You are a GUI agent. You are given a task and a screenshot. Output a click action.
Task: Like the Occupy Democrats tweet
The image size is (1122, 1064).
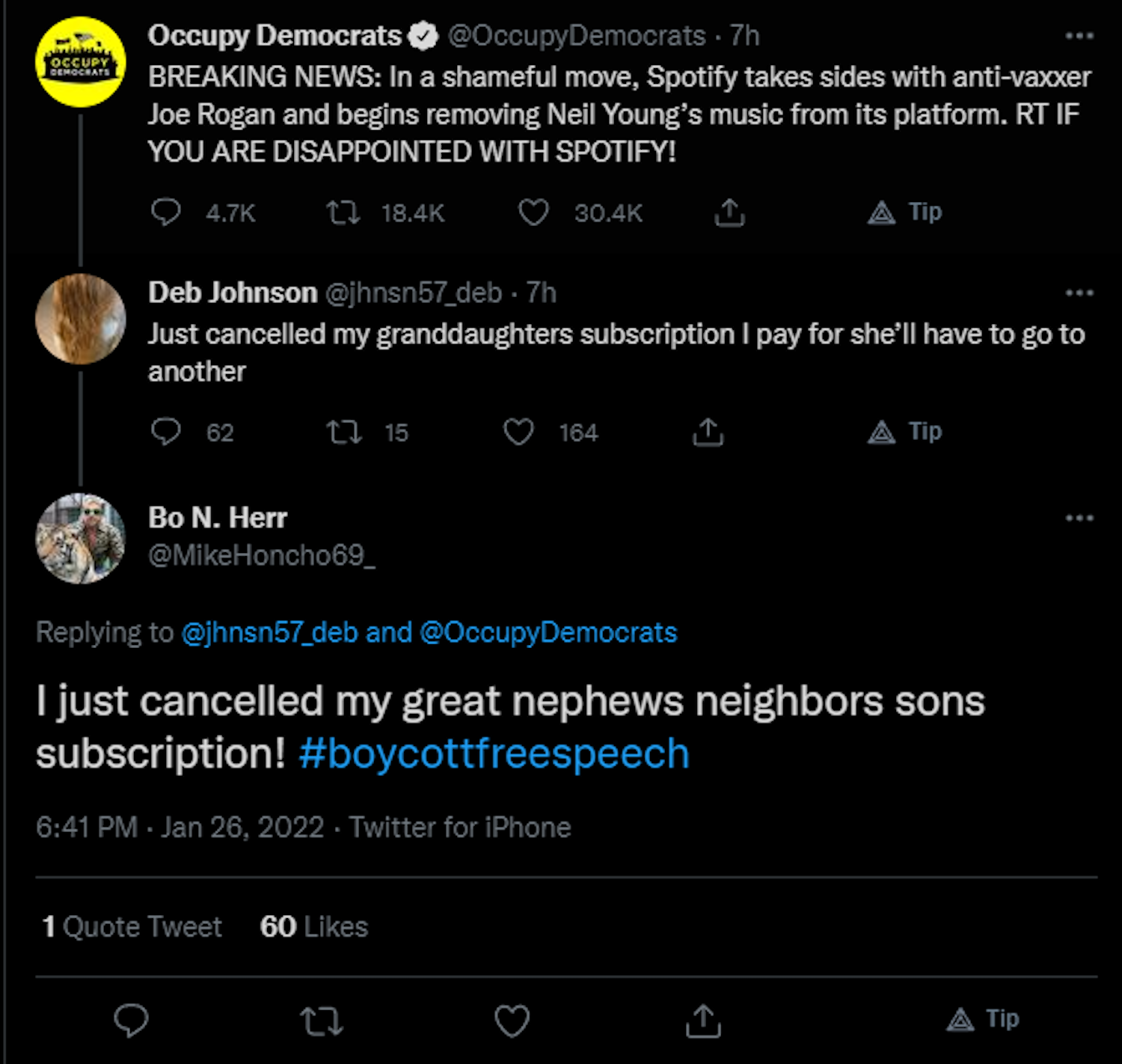(x=533, y=213)
